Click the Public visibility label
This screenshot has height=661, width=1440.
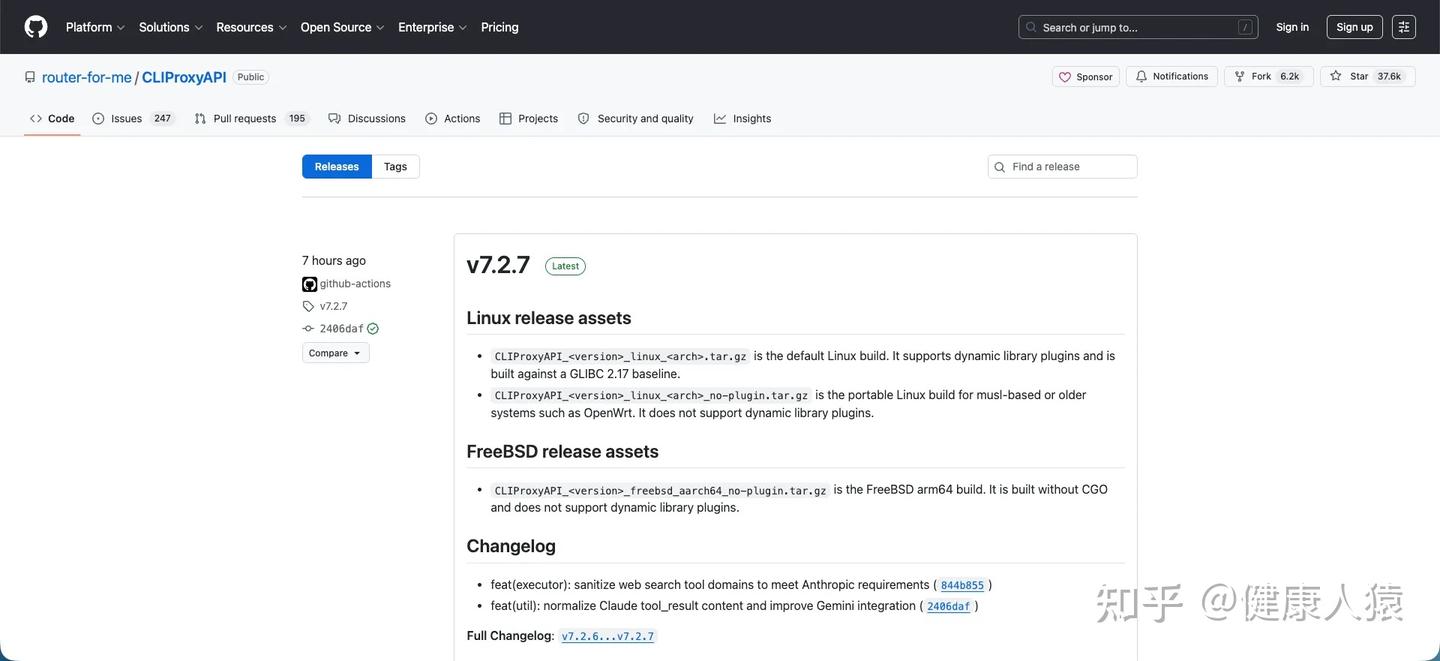coord(251,77)
